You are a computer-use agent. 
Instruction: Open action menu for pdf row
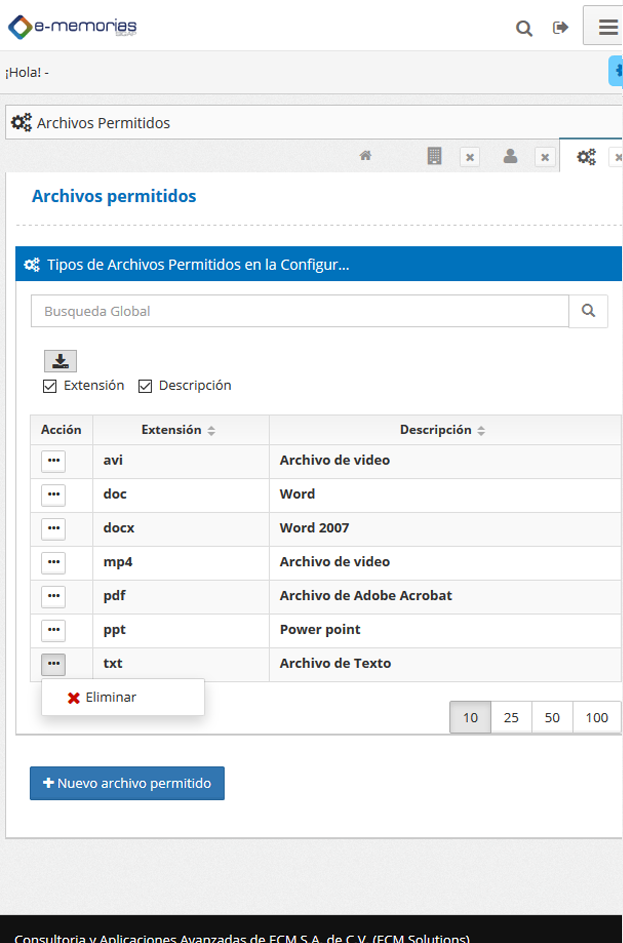coord(54,596)
